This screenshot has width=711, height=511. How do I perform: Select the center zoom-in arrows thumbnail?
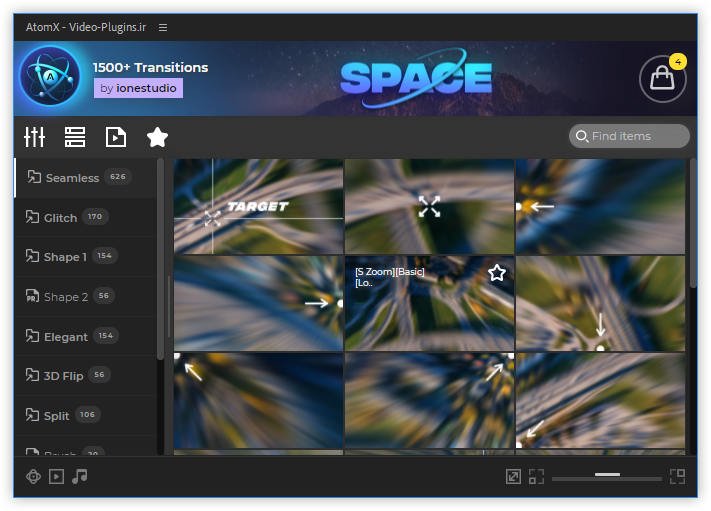pos(429,206)
